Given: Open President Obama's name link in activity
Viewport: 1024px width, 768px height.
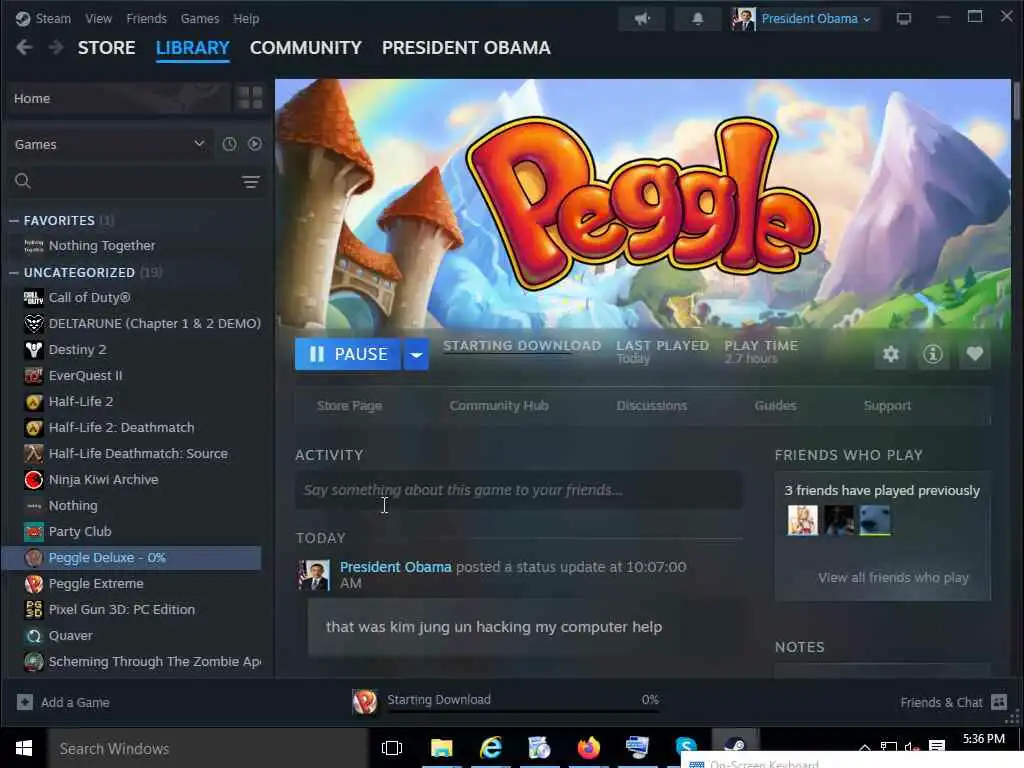Looking at the screenshot, I should coord(396,567).
